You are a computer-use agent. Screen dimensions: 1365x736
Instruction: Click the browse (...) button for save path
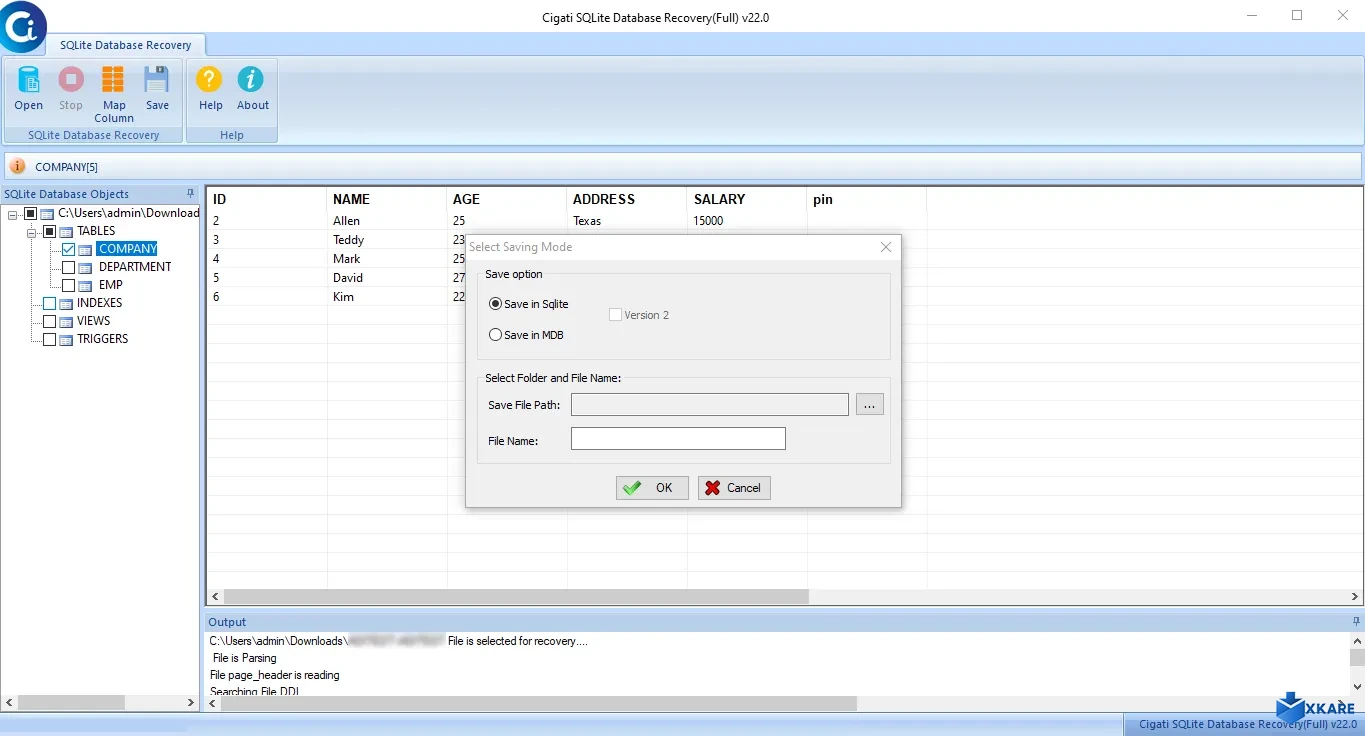pos(870,405)
